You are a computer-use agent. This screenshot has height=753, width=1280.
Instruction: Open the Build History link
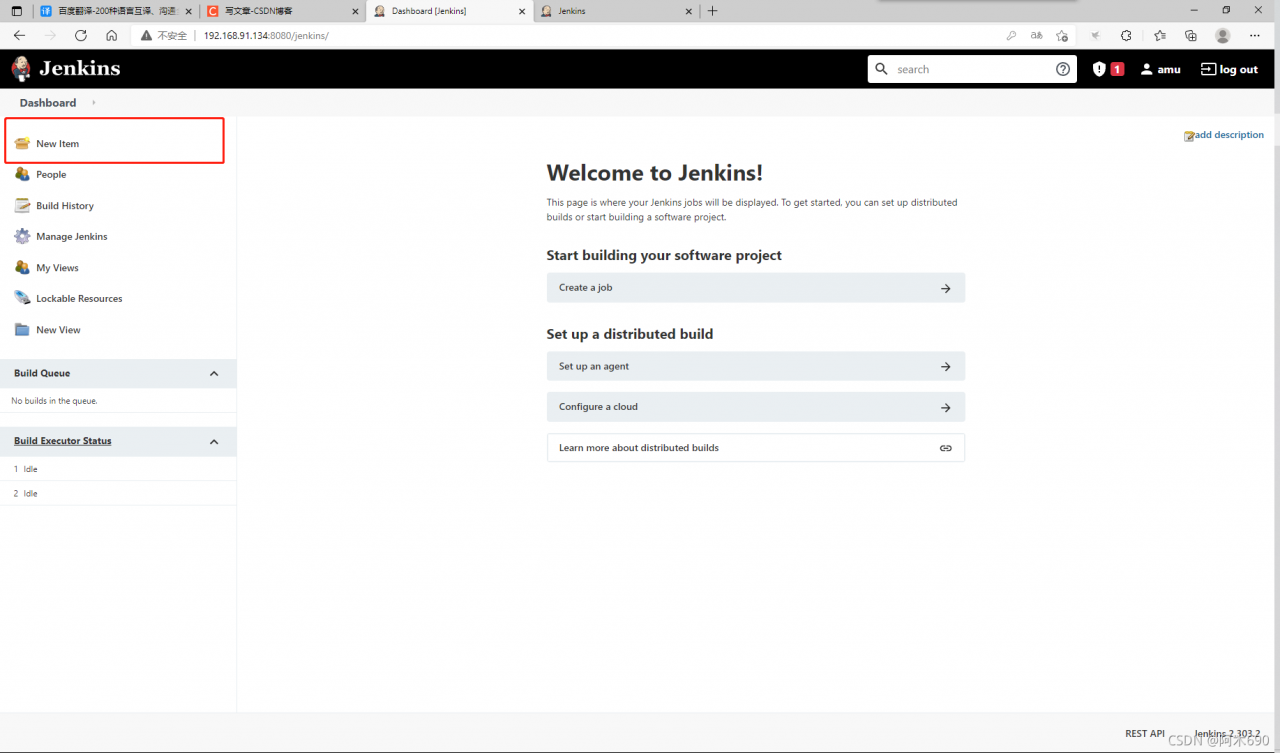pyautogui.click(x=65, y=206)
